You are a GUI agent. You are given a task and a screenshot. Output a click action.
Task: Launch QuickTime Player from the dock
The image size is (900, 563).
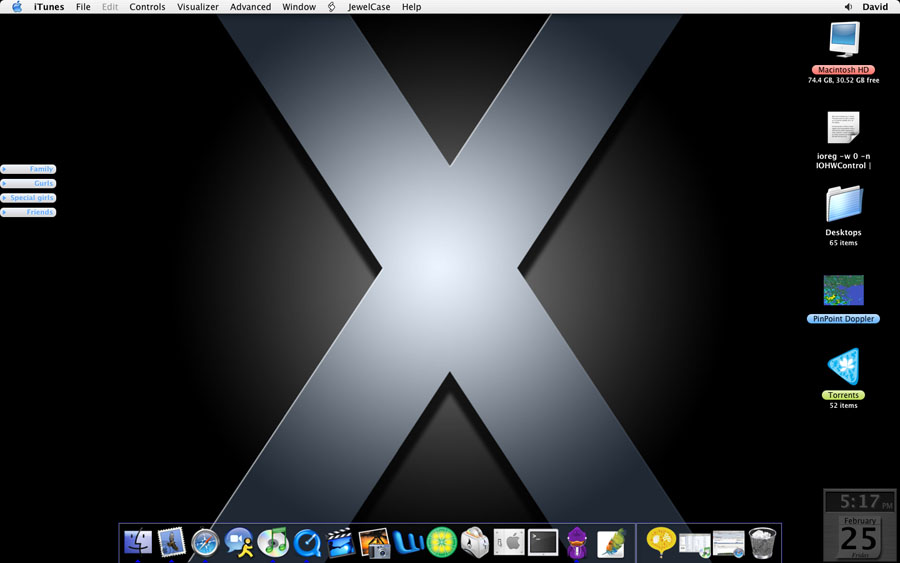(307, 543)
